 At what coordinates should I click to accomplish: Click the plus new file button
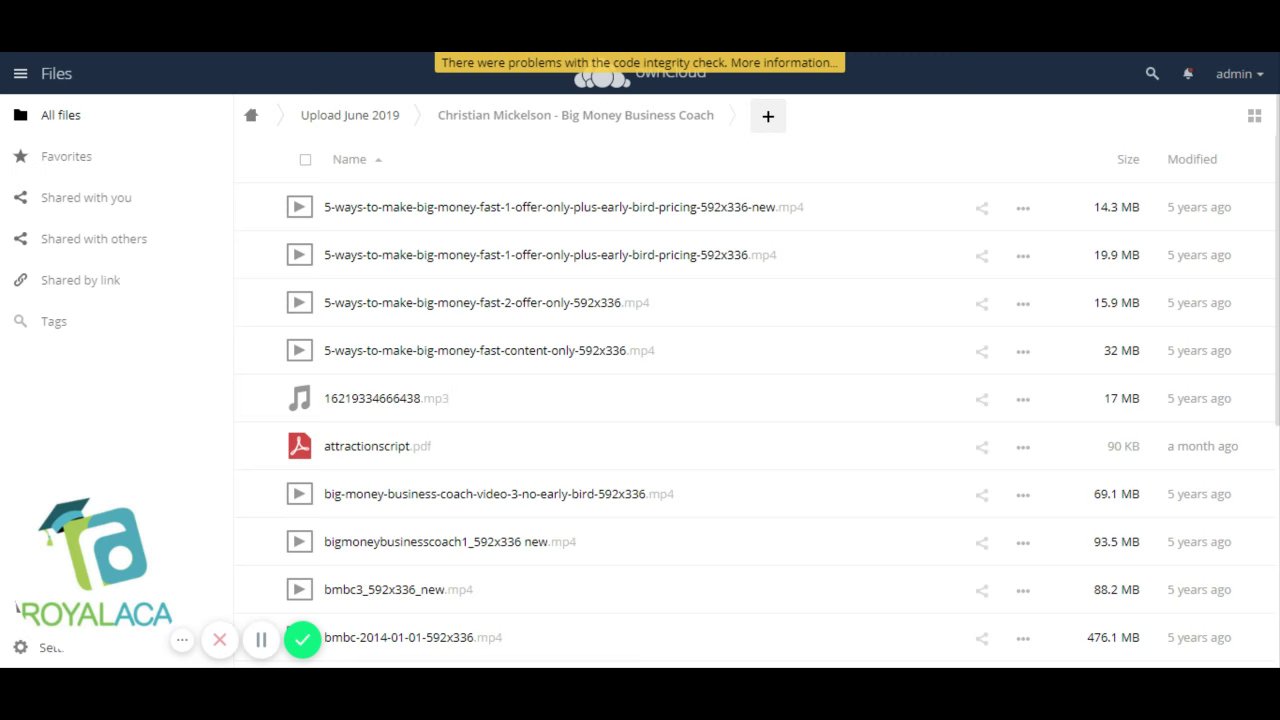768,116
